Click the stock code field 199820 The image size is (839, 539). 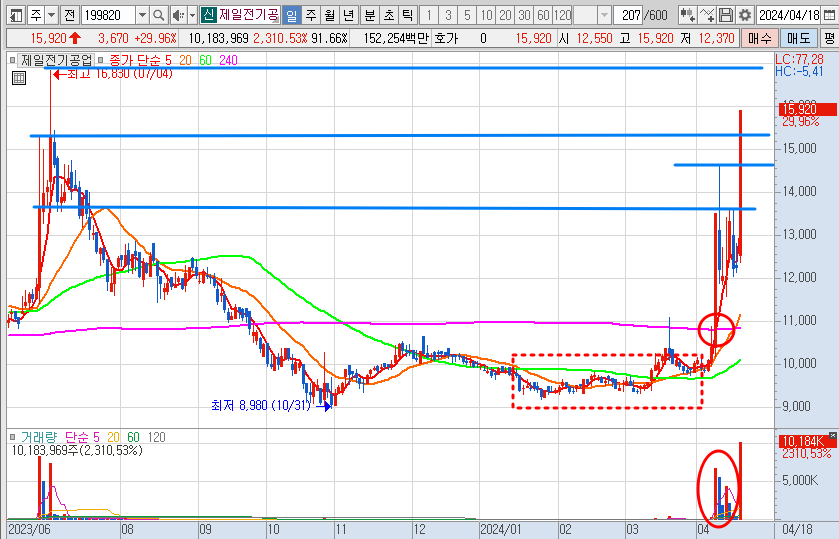tap(109, 15)
